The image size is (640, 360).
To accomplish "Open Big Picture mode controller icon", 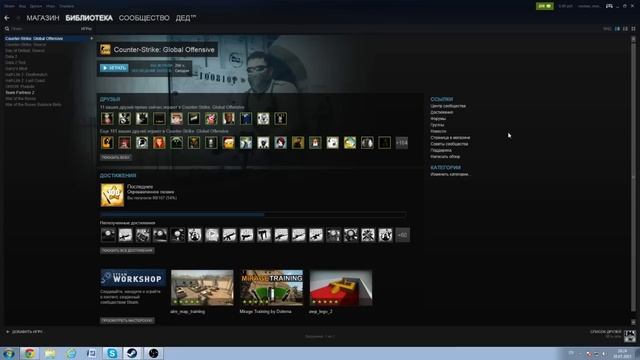I will click(x=609, y=6).
